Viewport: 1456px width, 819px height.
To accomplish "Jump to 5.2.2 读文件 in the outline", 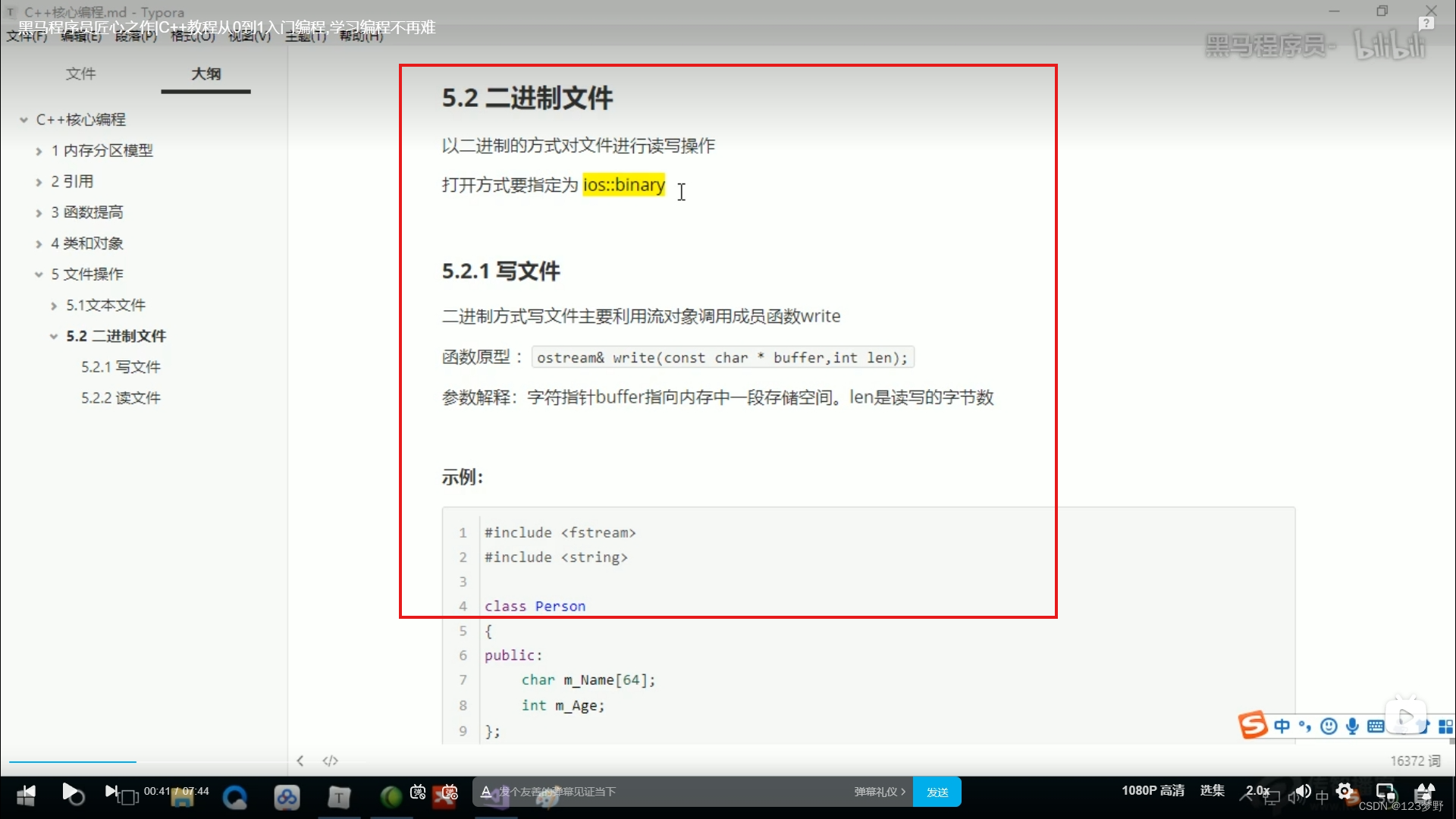I will click(x=121, y=398).
